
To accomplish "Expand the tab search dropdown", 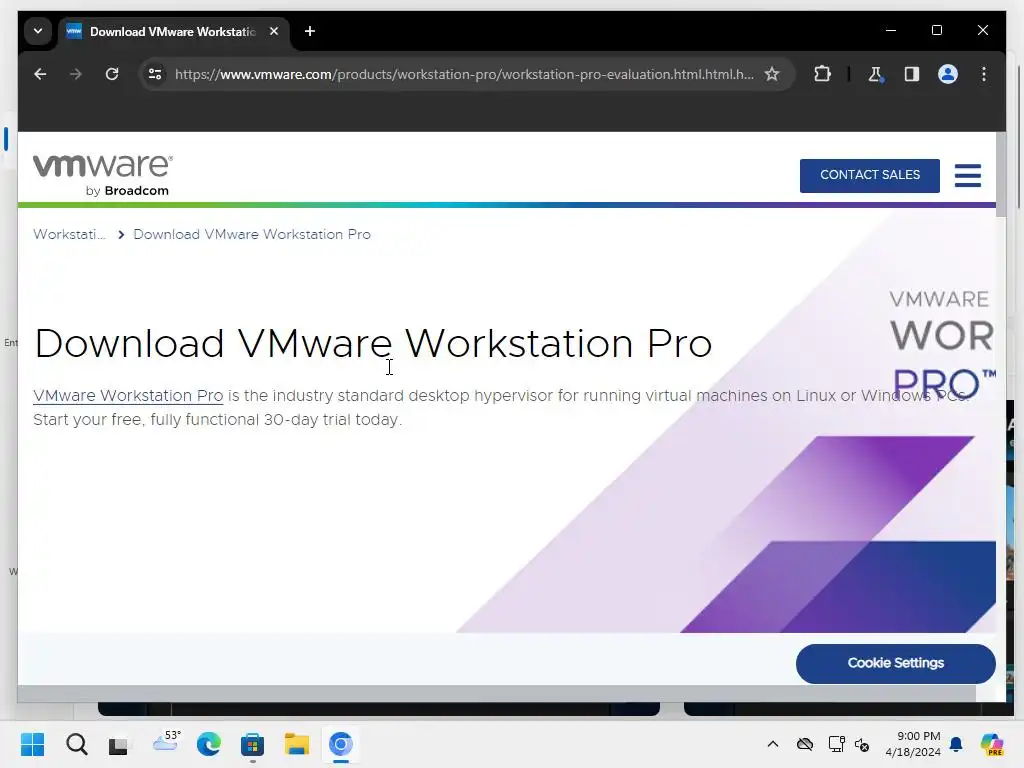I will [x=38, y=31].
